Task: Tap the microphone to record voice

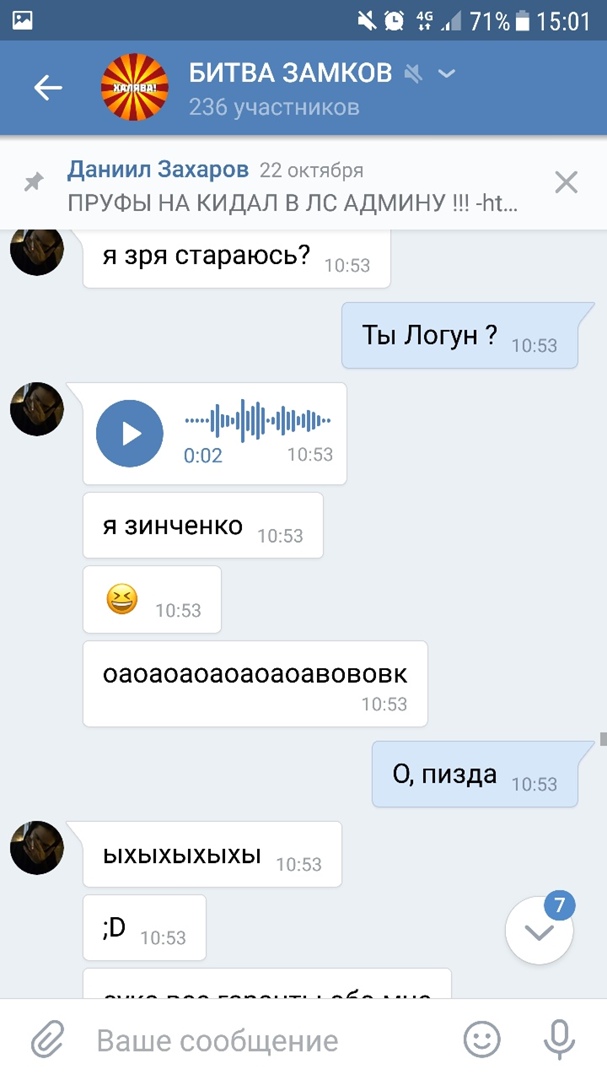Action: tap(559, 1039)
